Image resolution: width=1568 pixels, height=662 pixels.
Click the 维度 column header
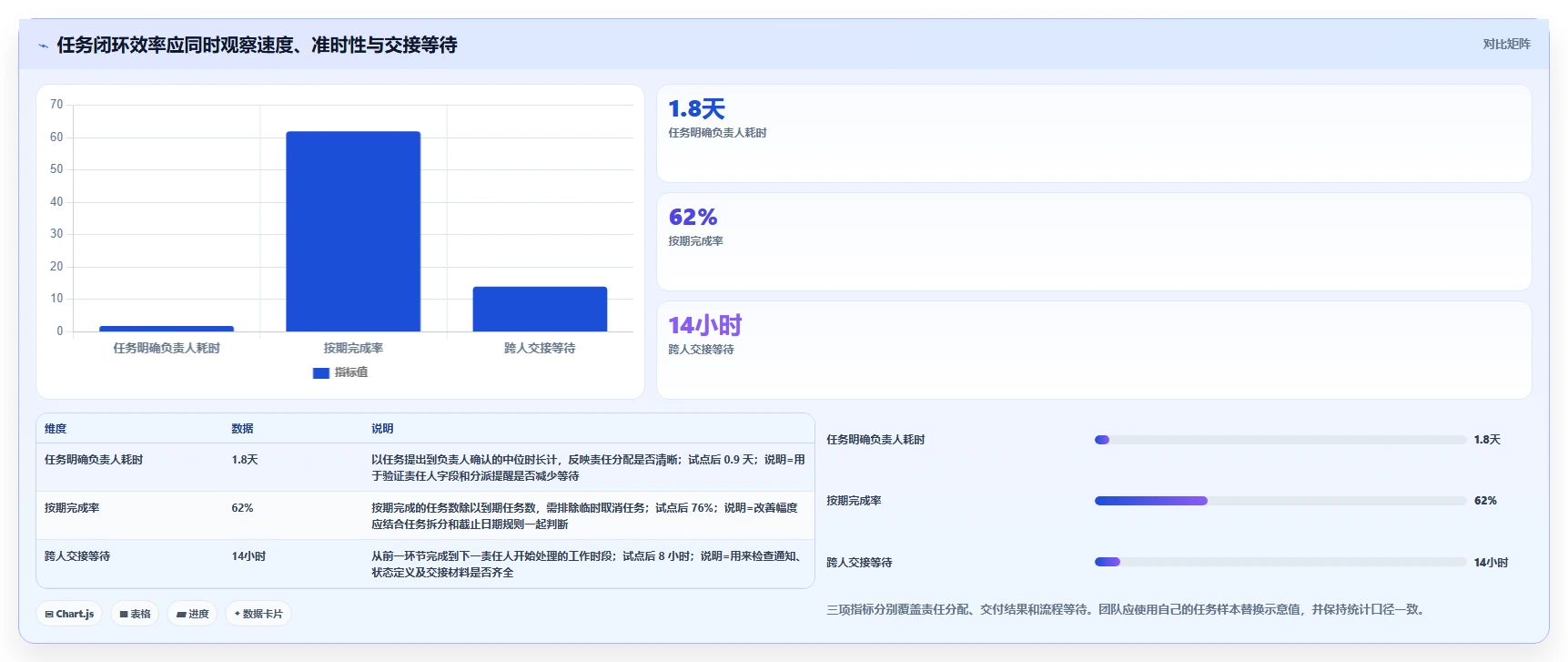coord(56,429)
